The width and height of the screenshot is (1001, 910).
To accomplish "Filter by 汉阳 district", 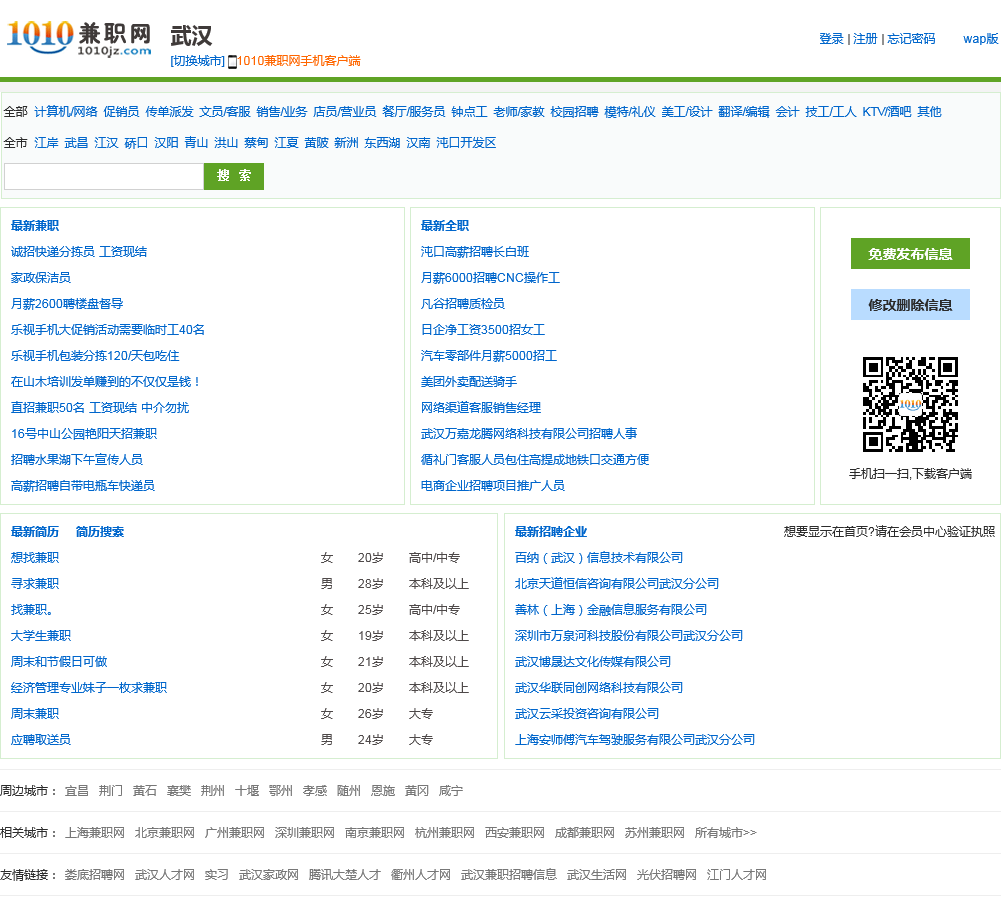I will point(166,142).
